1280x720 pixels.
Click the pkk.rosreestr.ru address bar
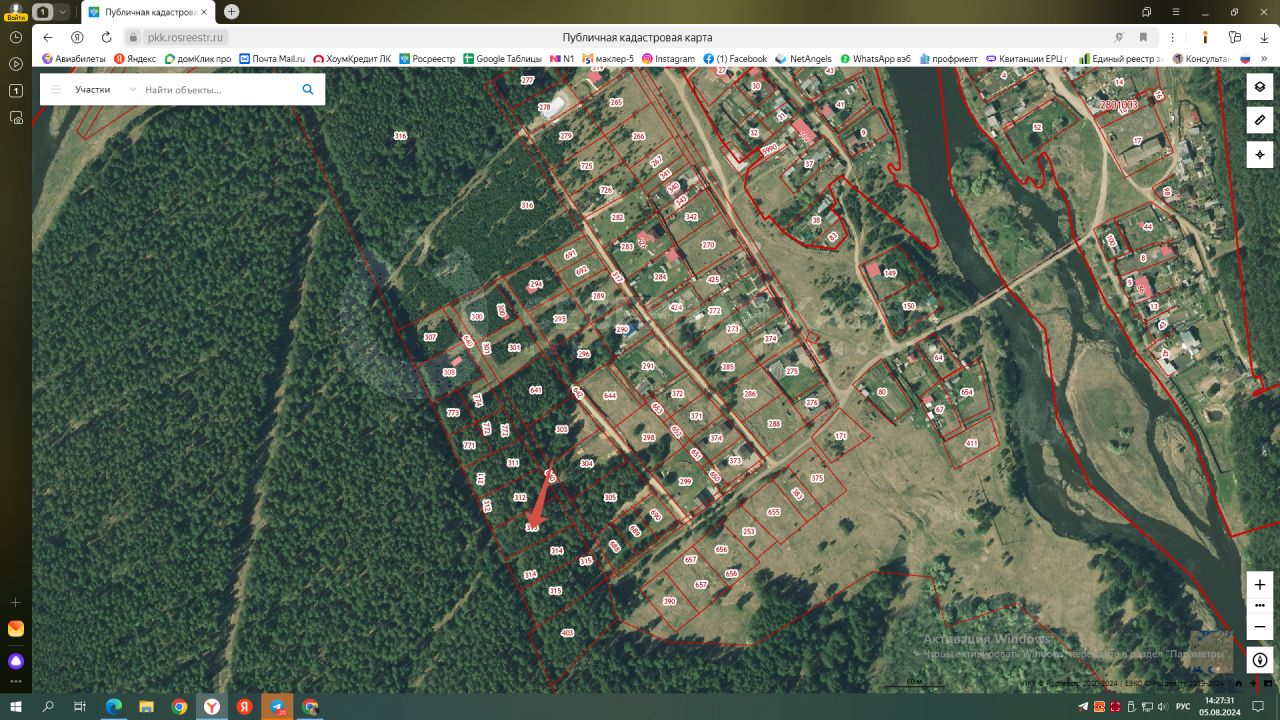pos(187,37)
